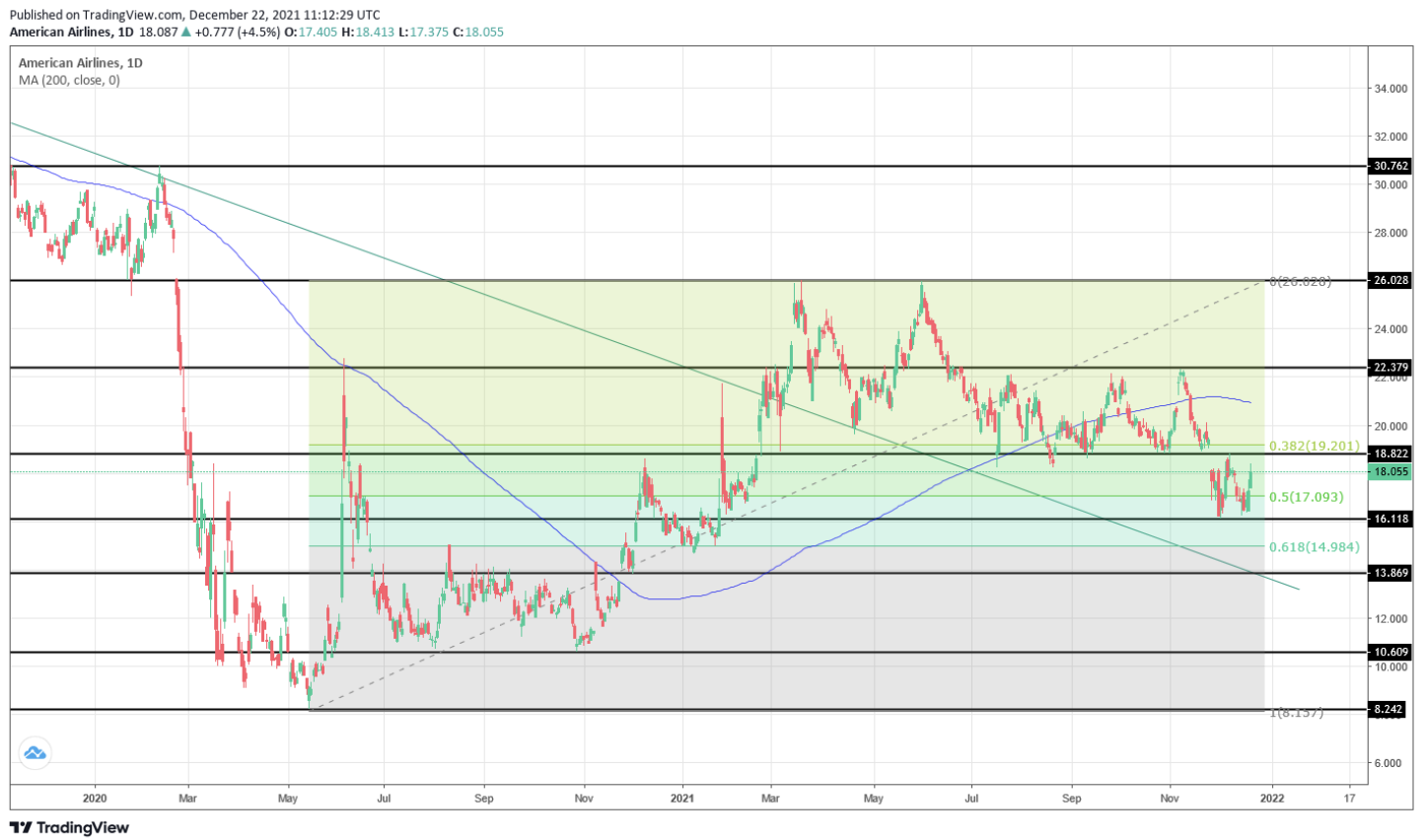Screen dimensions: 1426x840
Task: Click the 0.5(17.093) Fibonacci level label
Action: tap(1306, 496)
